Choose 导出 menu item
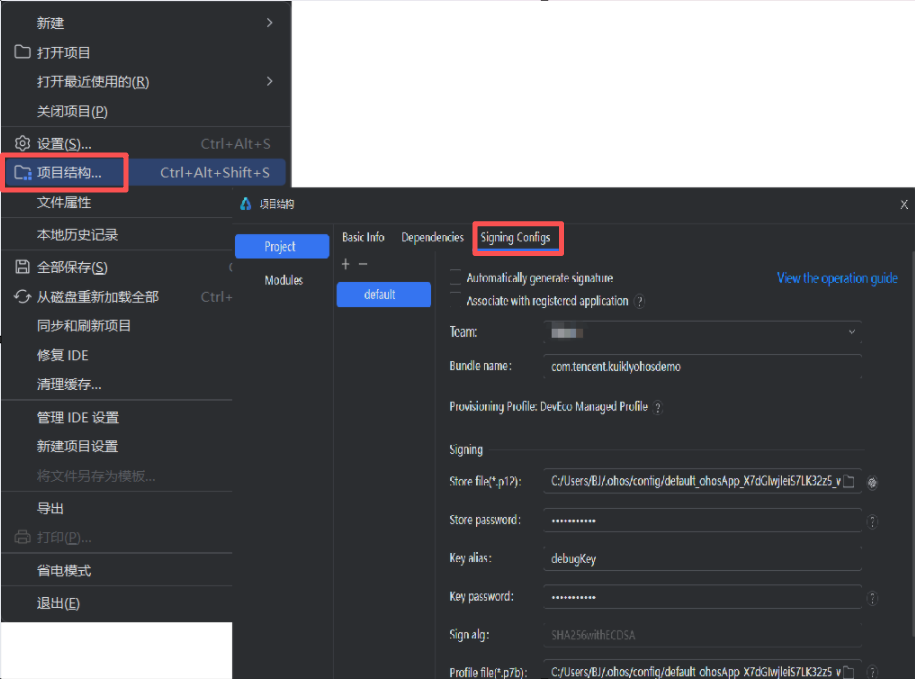Image resolution: width=915 pixels, height=679 pixels. tap(117, 508)
